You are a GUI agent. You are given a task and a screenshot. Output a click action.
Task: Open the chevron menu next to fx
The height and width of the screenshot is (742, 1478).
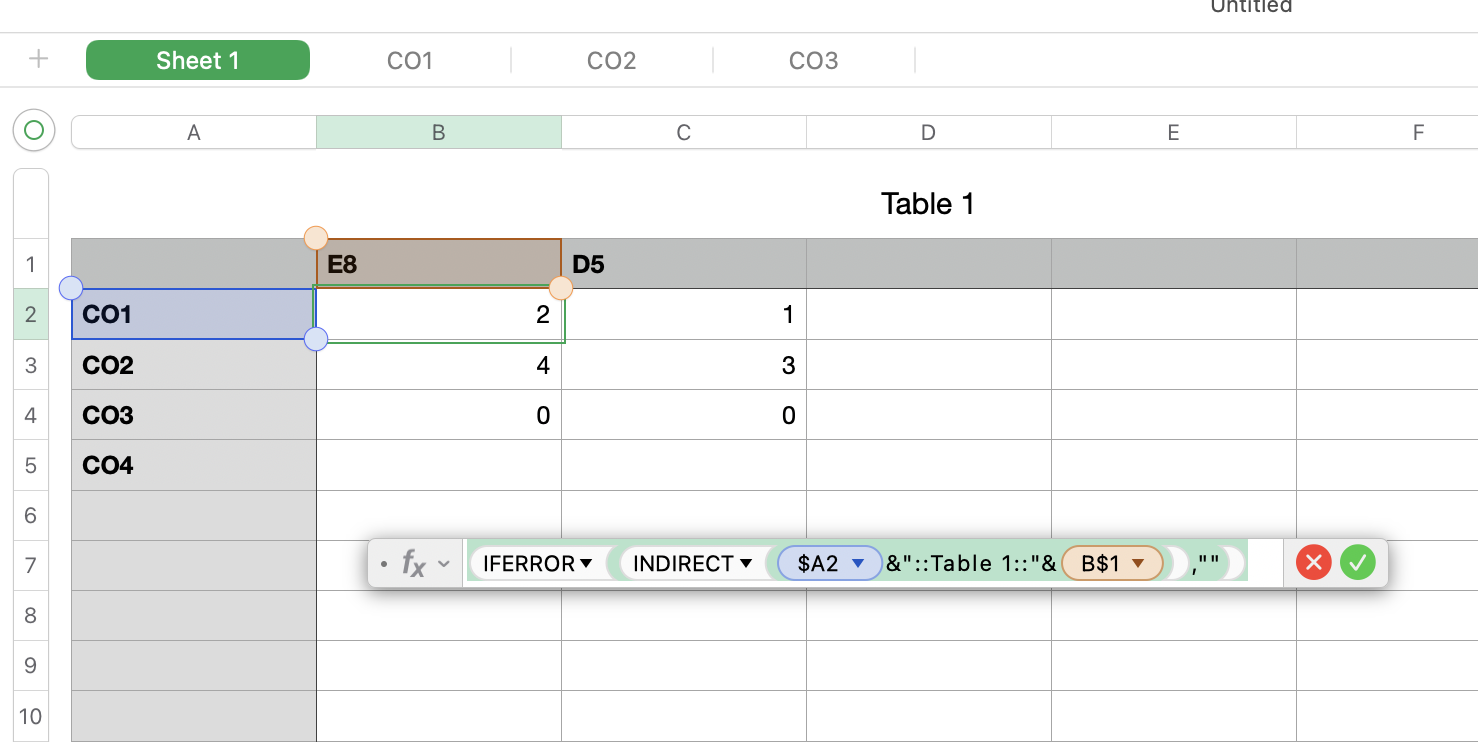(444, 564)
